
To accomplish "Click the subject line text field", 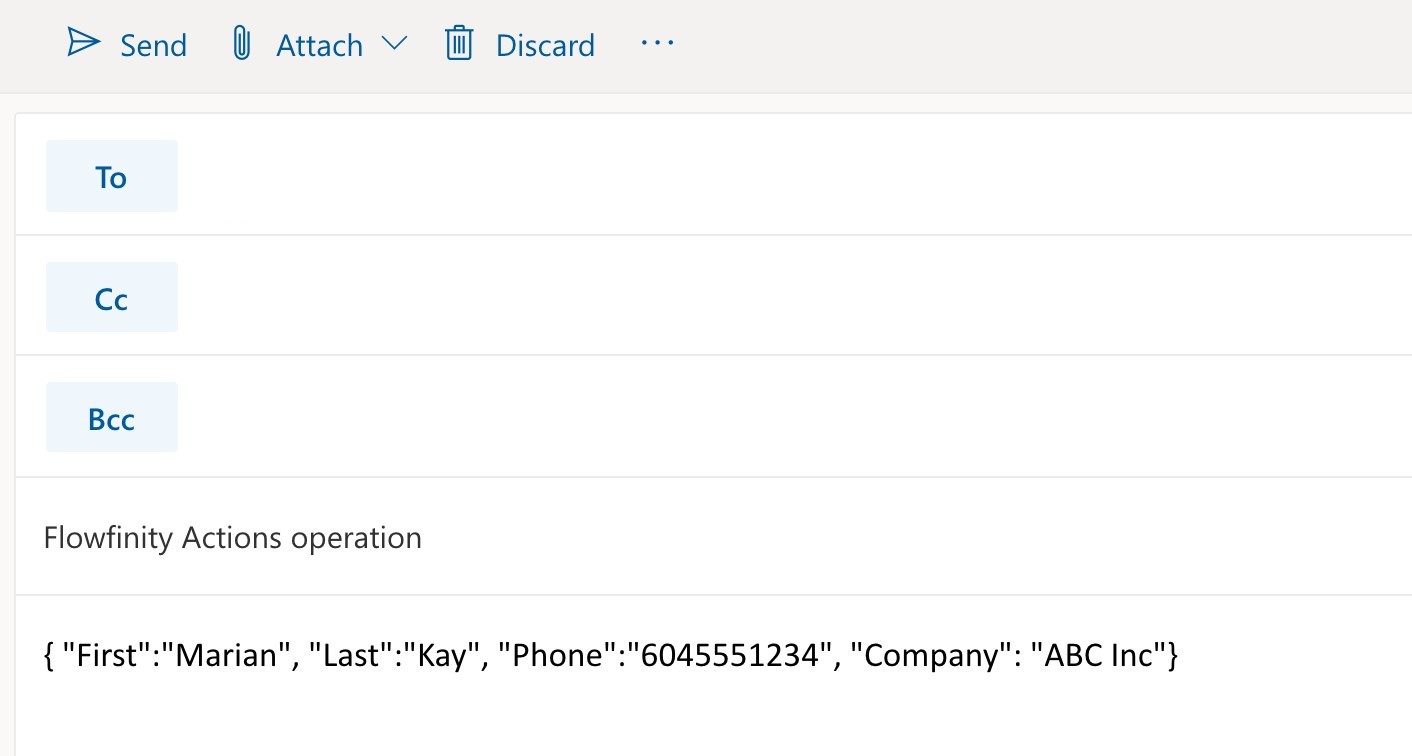I will pos(800,538).
